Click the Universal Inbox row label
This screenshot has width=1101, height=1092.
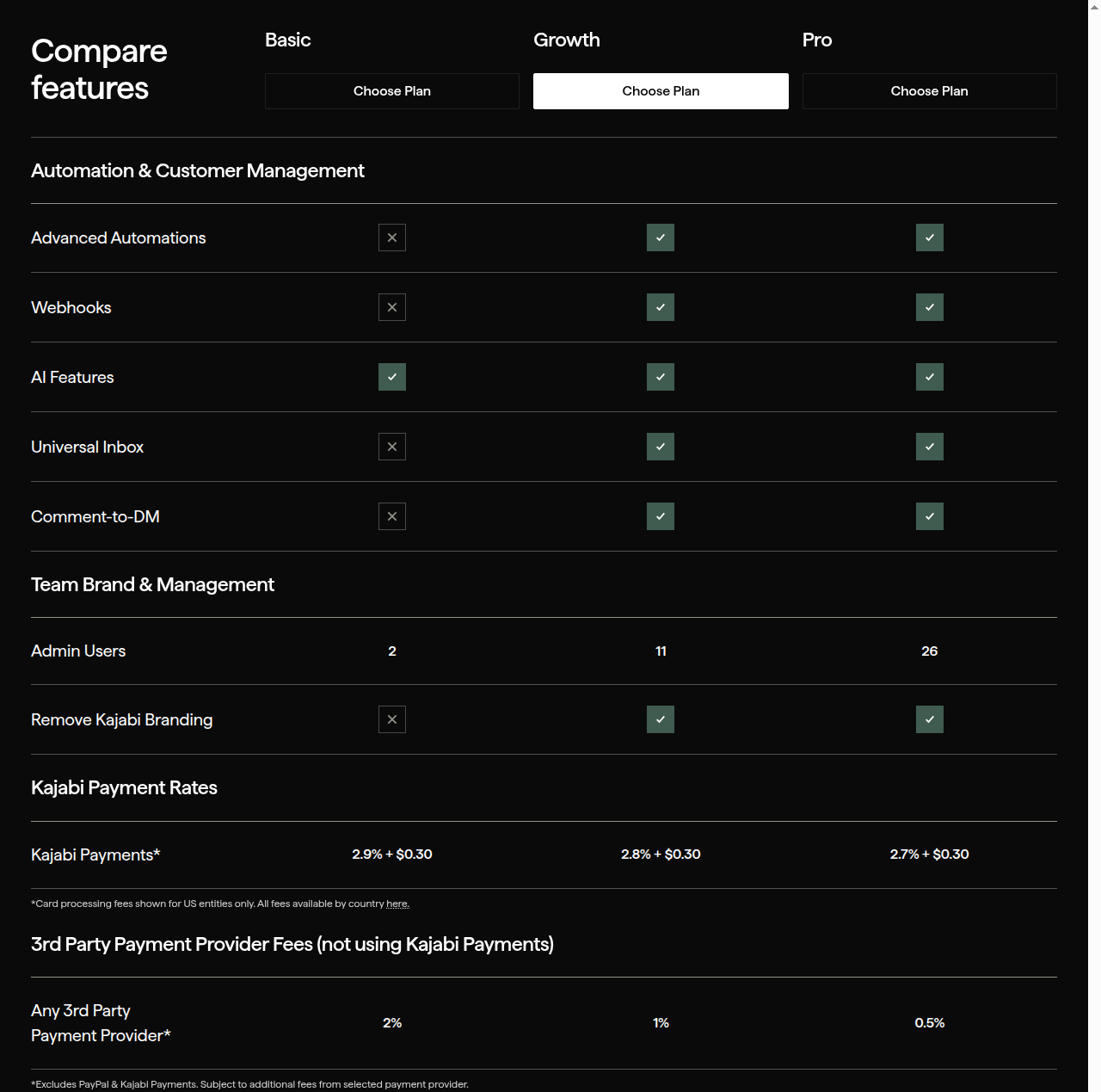coord(87,447)
